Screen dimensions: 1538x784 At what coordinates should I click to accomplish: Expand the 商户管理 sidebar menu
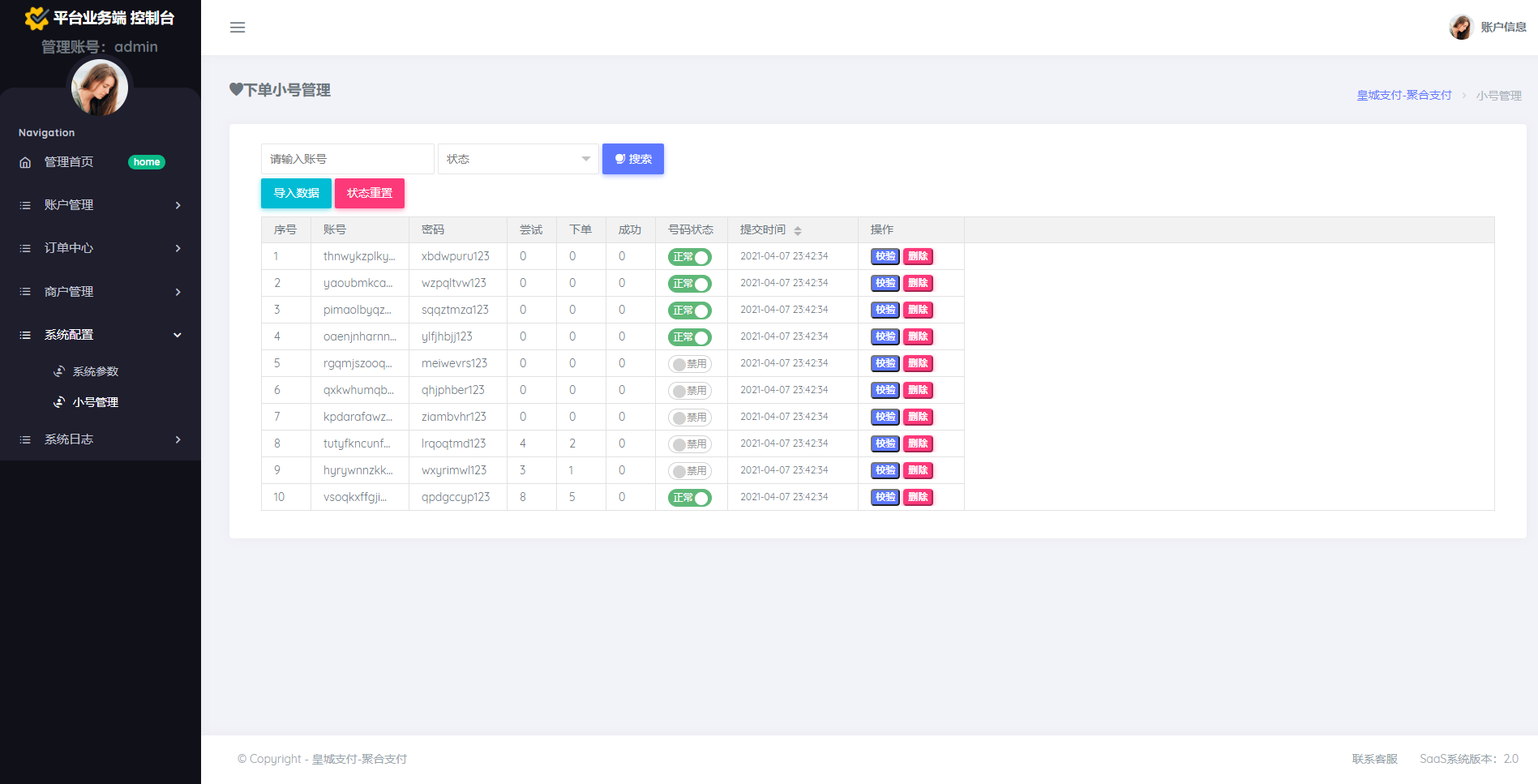tap(100, 292)
